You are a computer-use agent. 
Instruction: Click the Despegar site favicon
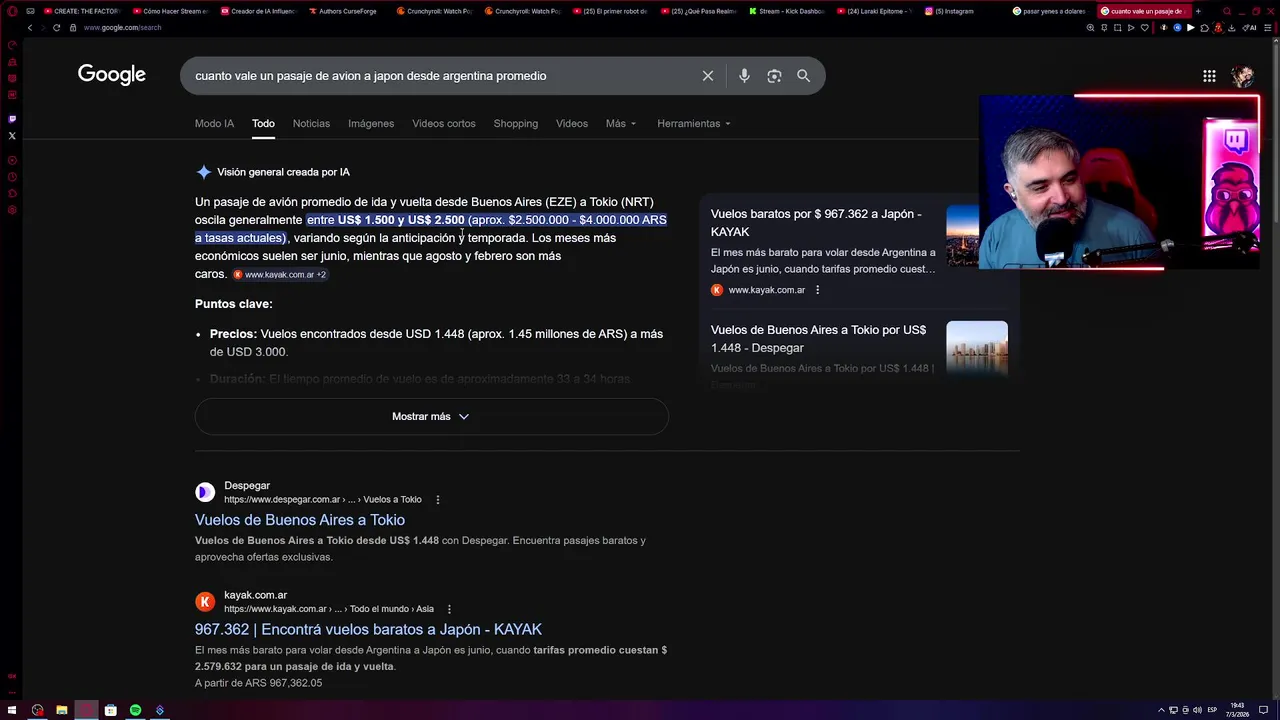pyautogui.click(x=205, y=492)
